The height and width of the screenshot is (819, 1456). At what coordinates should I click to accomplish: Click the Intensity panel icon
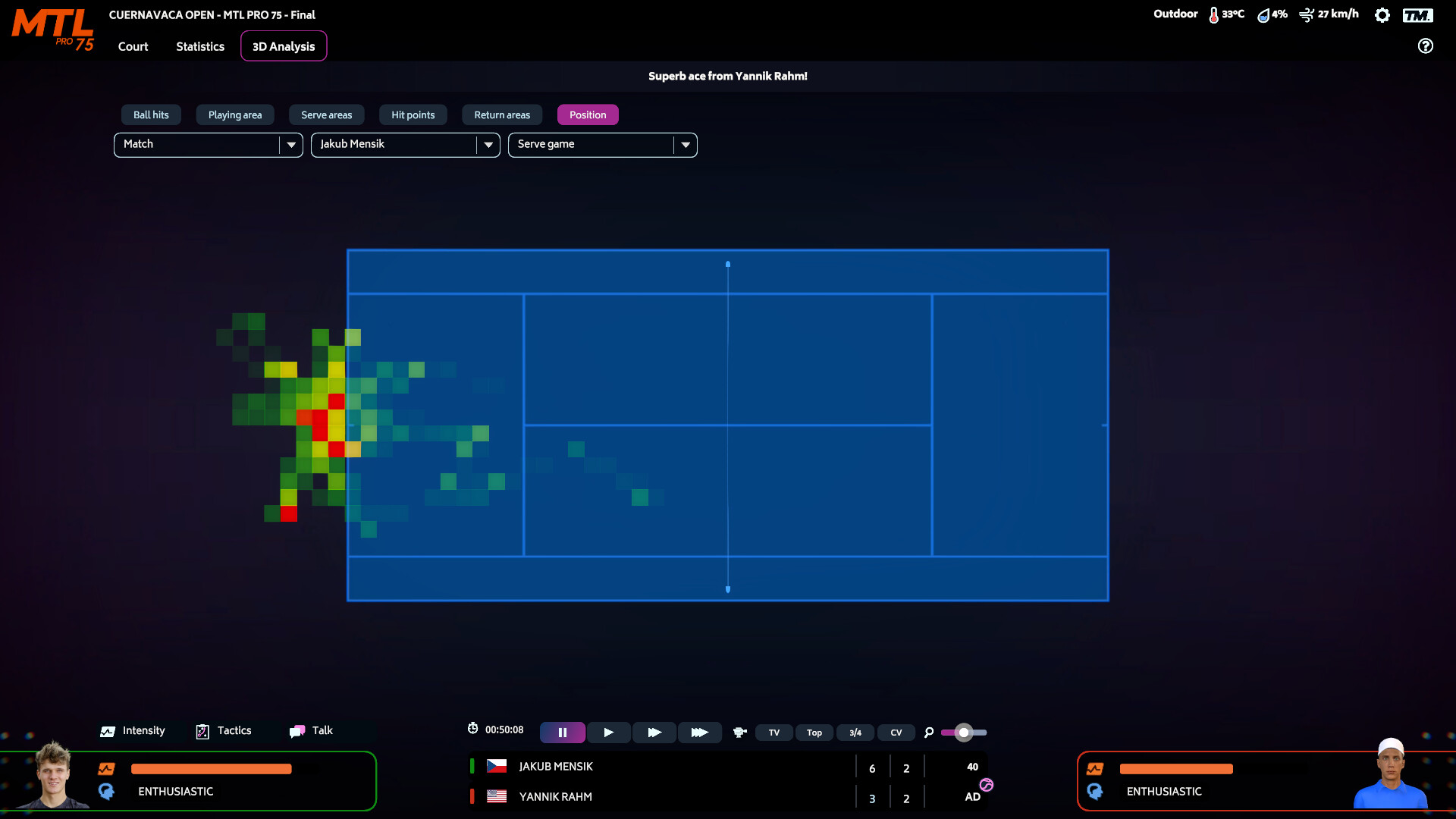click(107, 730)
